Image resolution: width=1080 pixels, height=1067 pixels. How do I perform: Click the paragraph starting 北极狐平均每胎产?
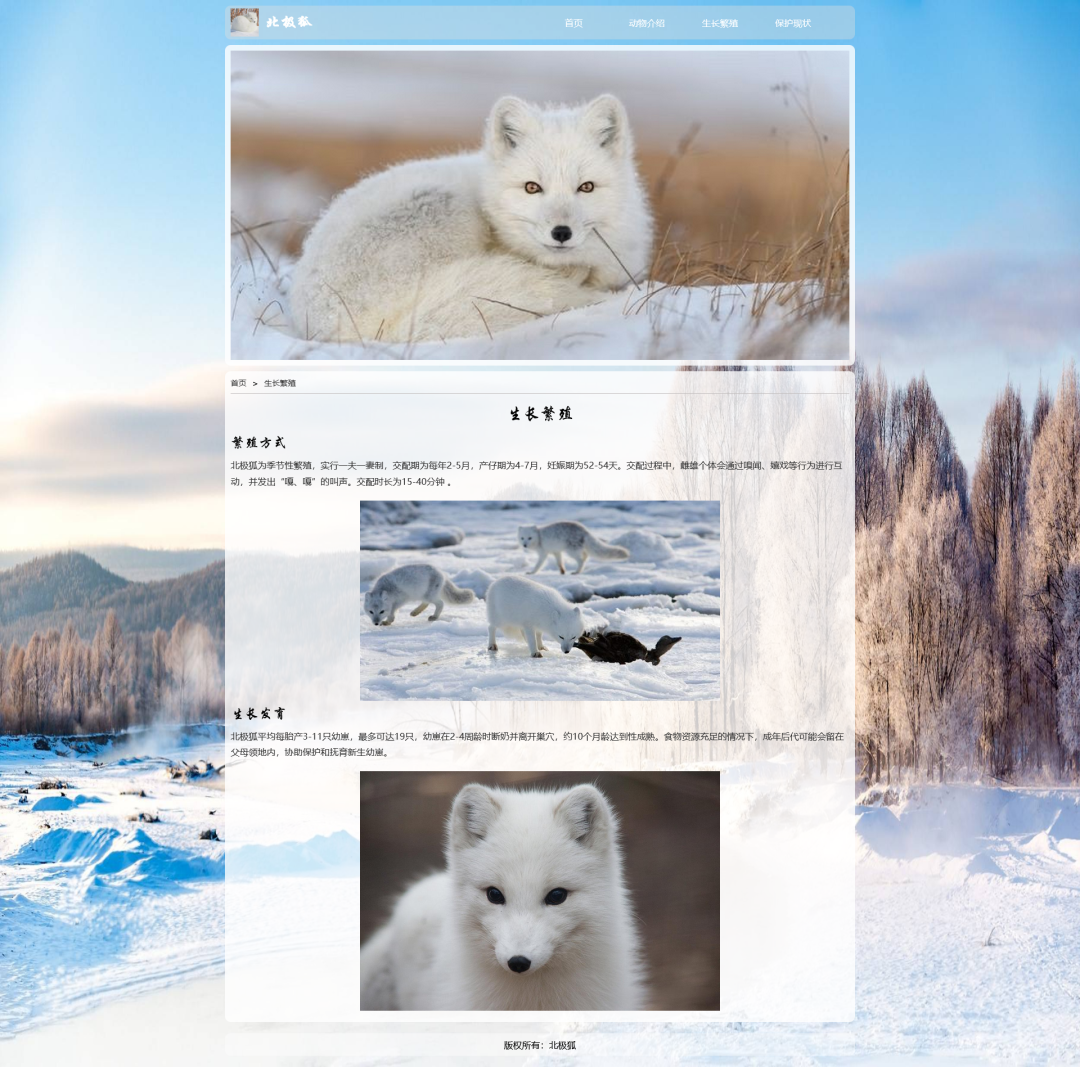click(536, 744)
